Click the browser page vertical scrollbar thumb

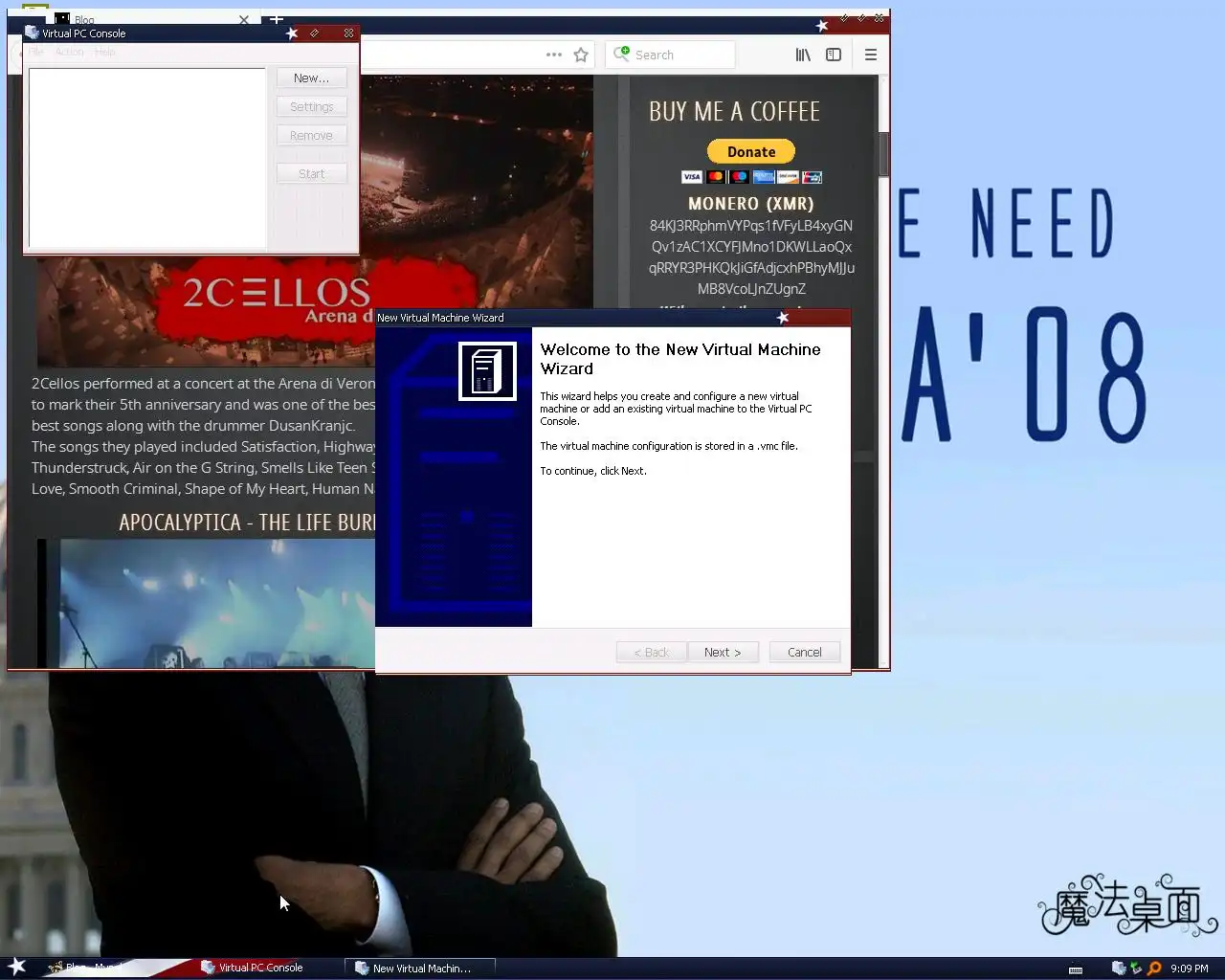[883, 153]
